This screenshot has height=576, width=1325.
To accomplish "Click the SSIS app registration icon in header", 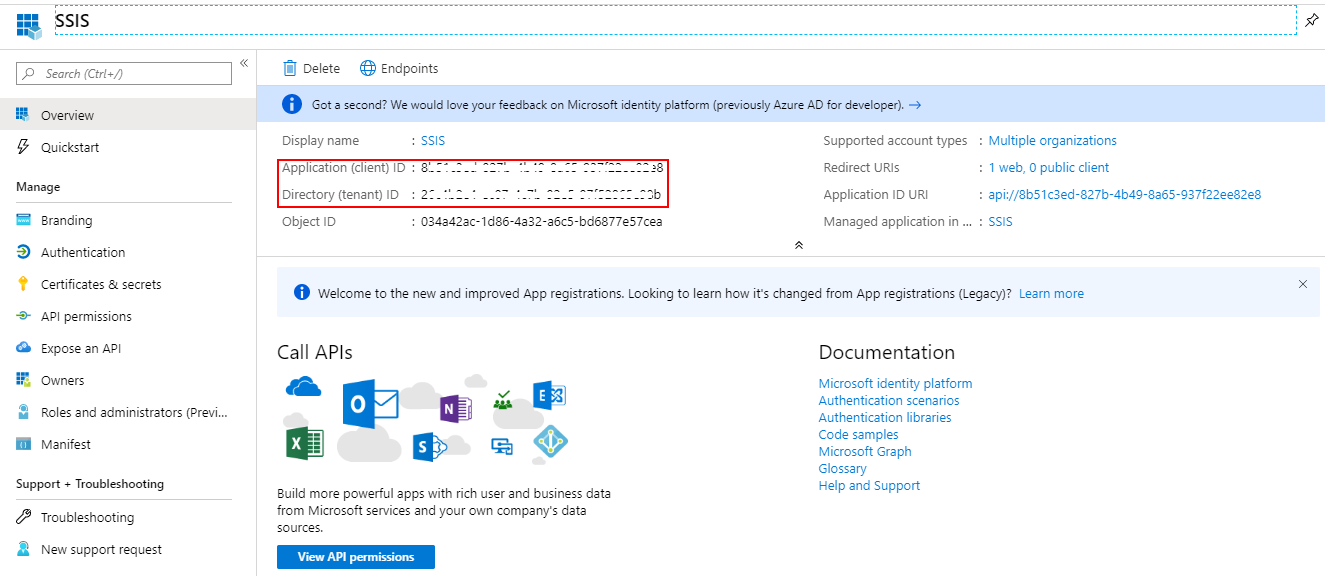I will (x=28, y=24).
